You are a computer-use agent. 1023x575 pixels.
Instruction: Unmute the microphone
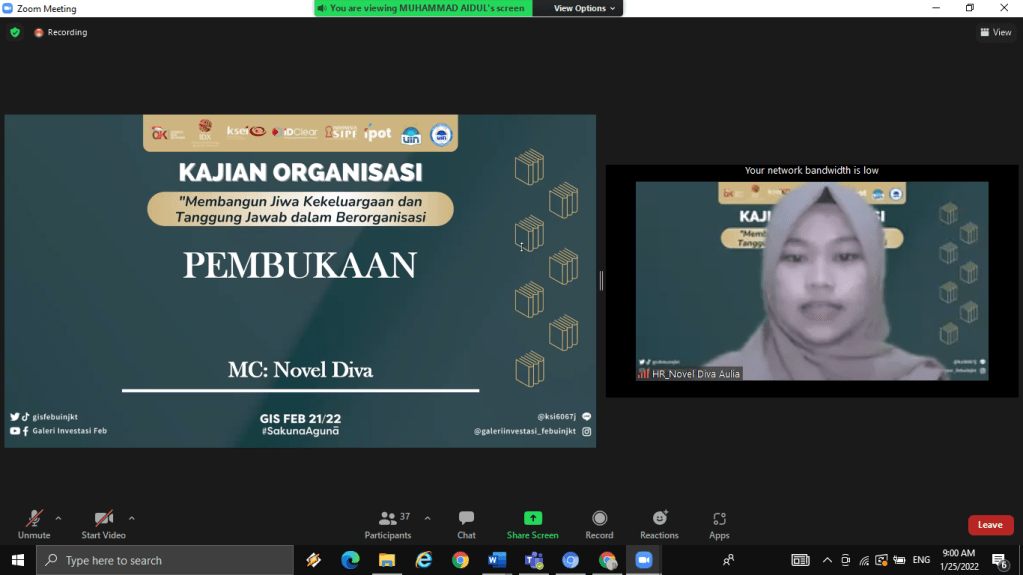coord(33,523)
